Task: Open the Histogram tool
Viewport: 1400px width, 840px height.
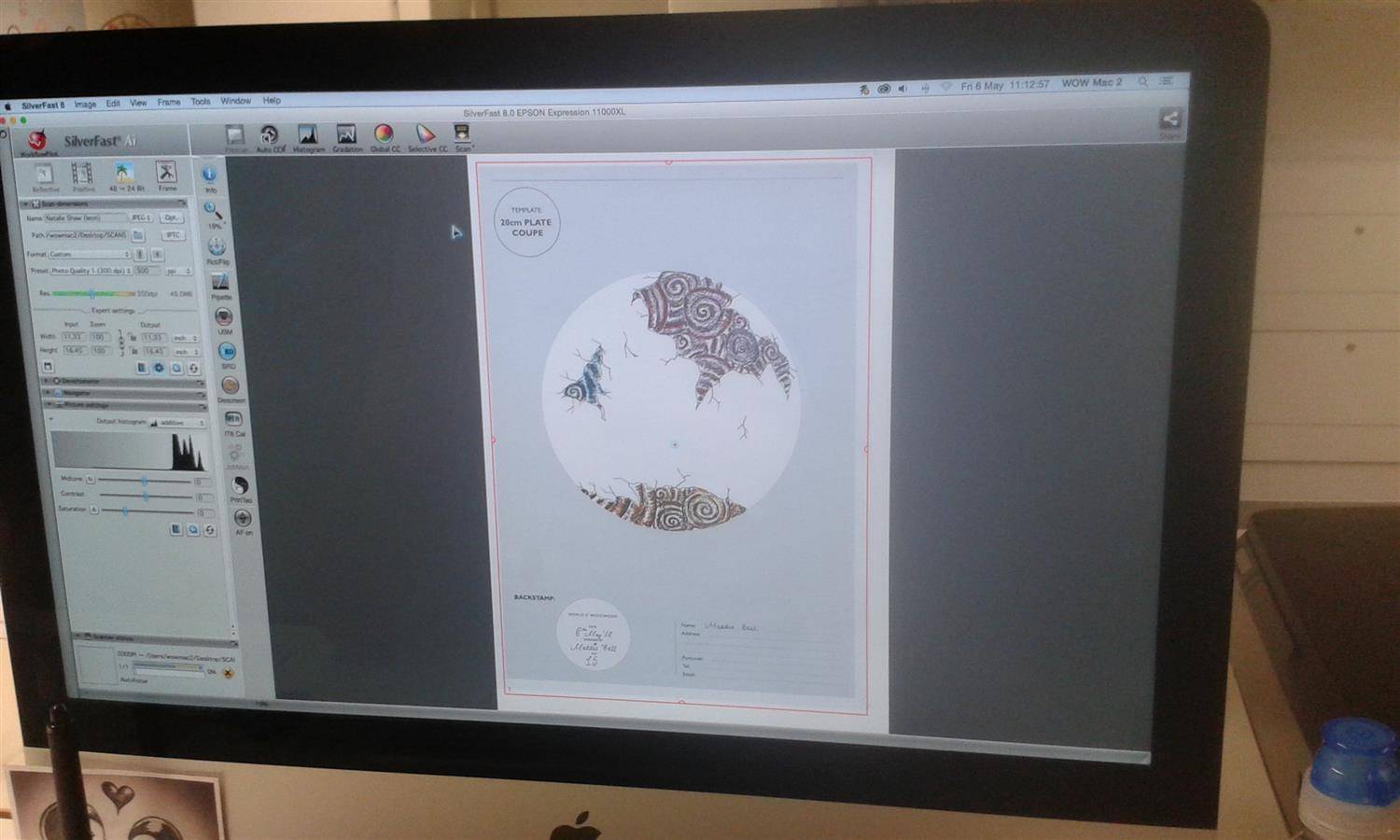Action: (307, 136)
